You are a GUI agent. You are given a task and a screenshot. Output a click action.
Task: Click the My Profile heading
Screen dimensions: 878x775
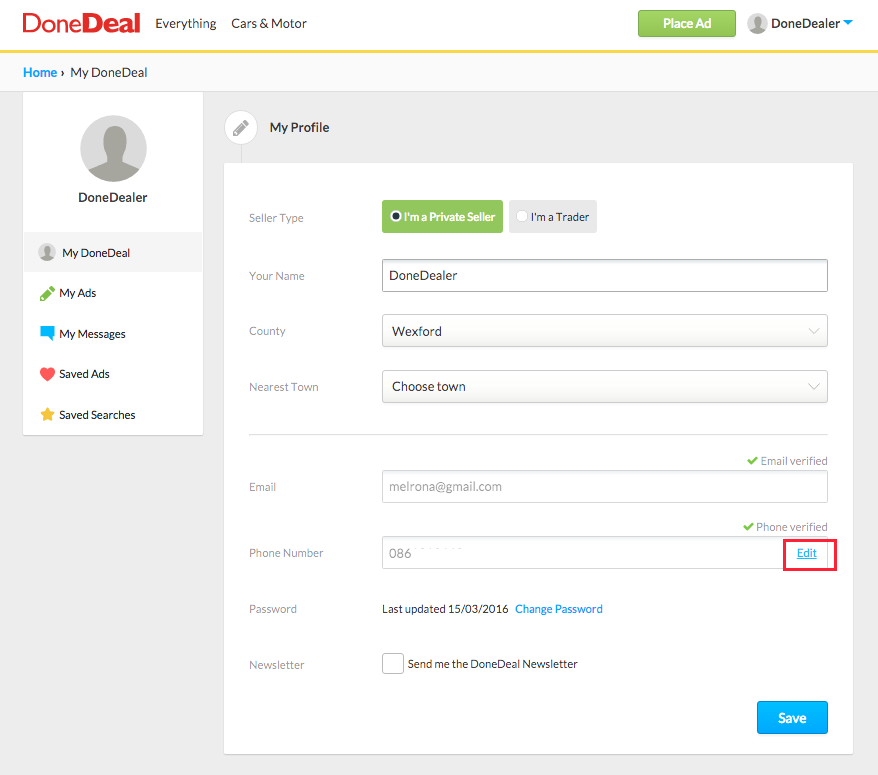300,128
